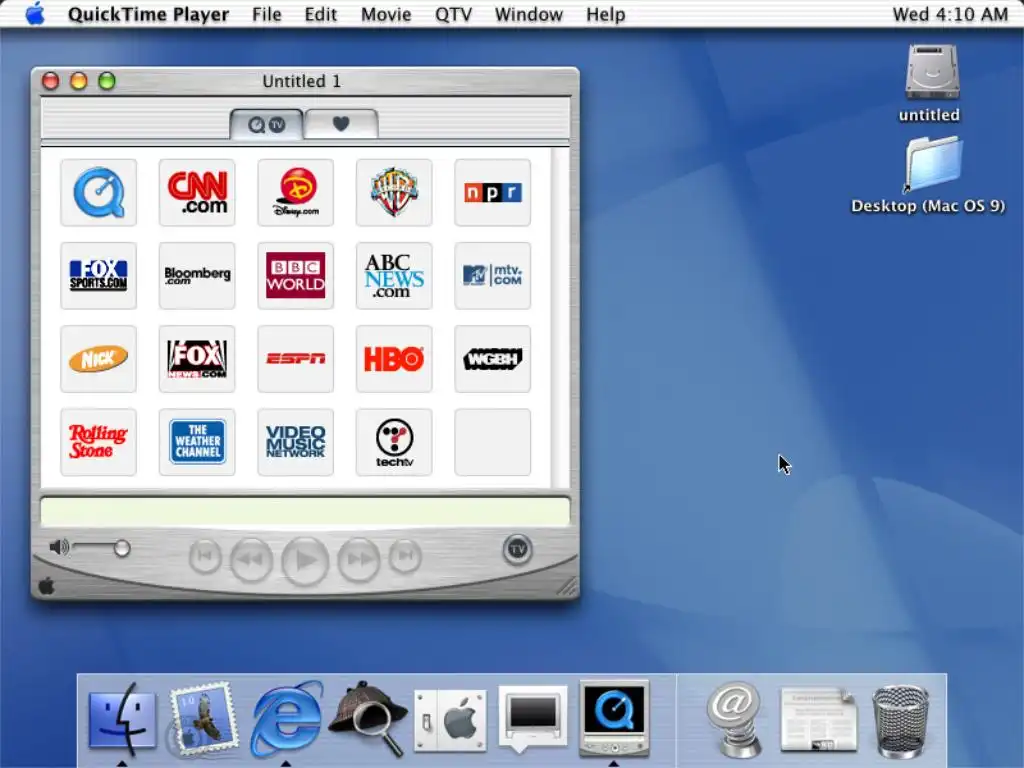Screen dimensions: 1024x768
Task: Open the QTV menu
Action: coord(453,14)
